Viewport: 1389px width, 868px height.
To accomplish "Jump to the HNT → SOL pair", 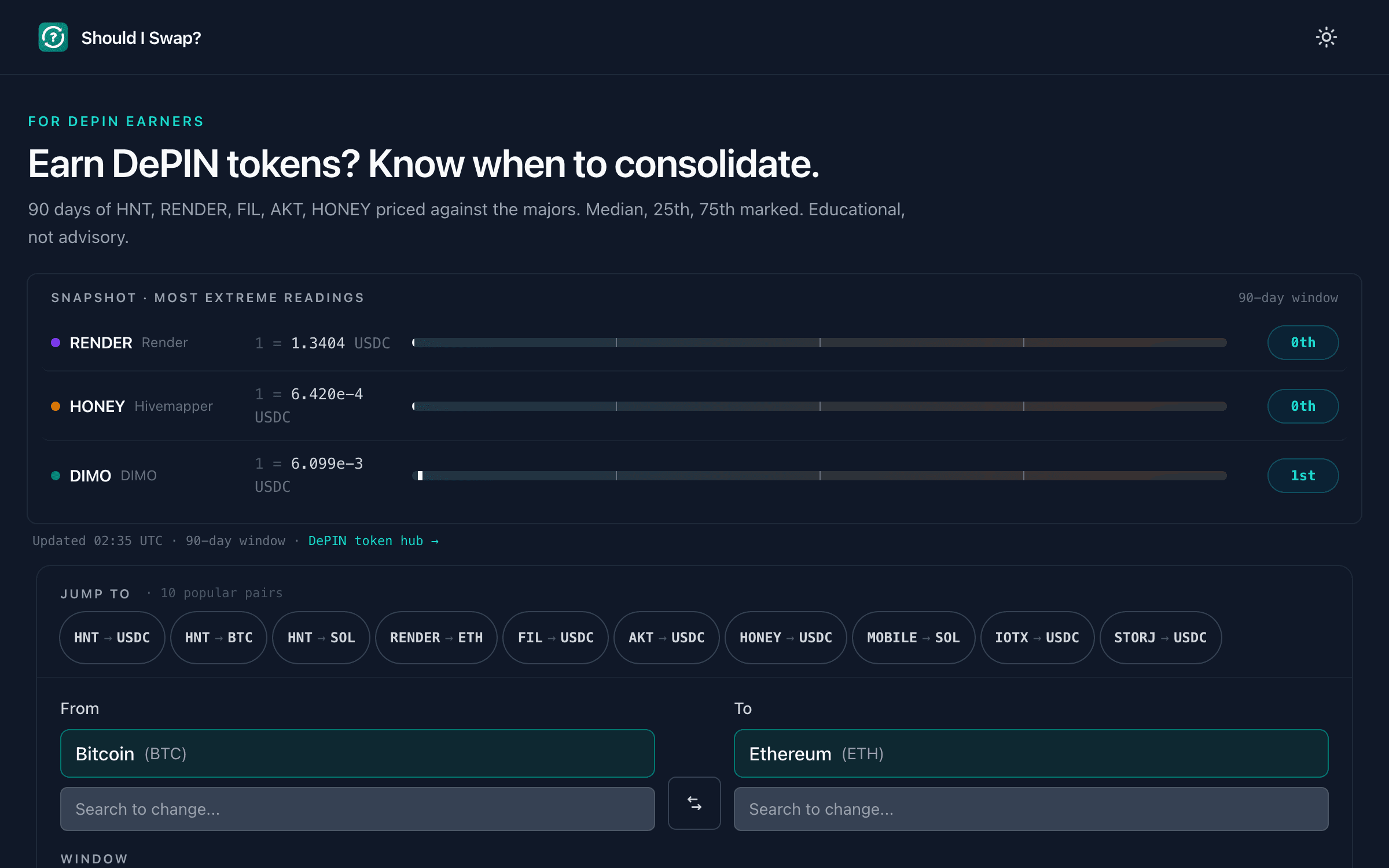I will click(321, 638).
